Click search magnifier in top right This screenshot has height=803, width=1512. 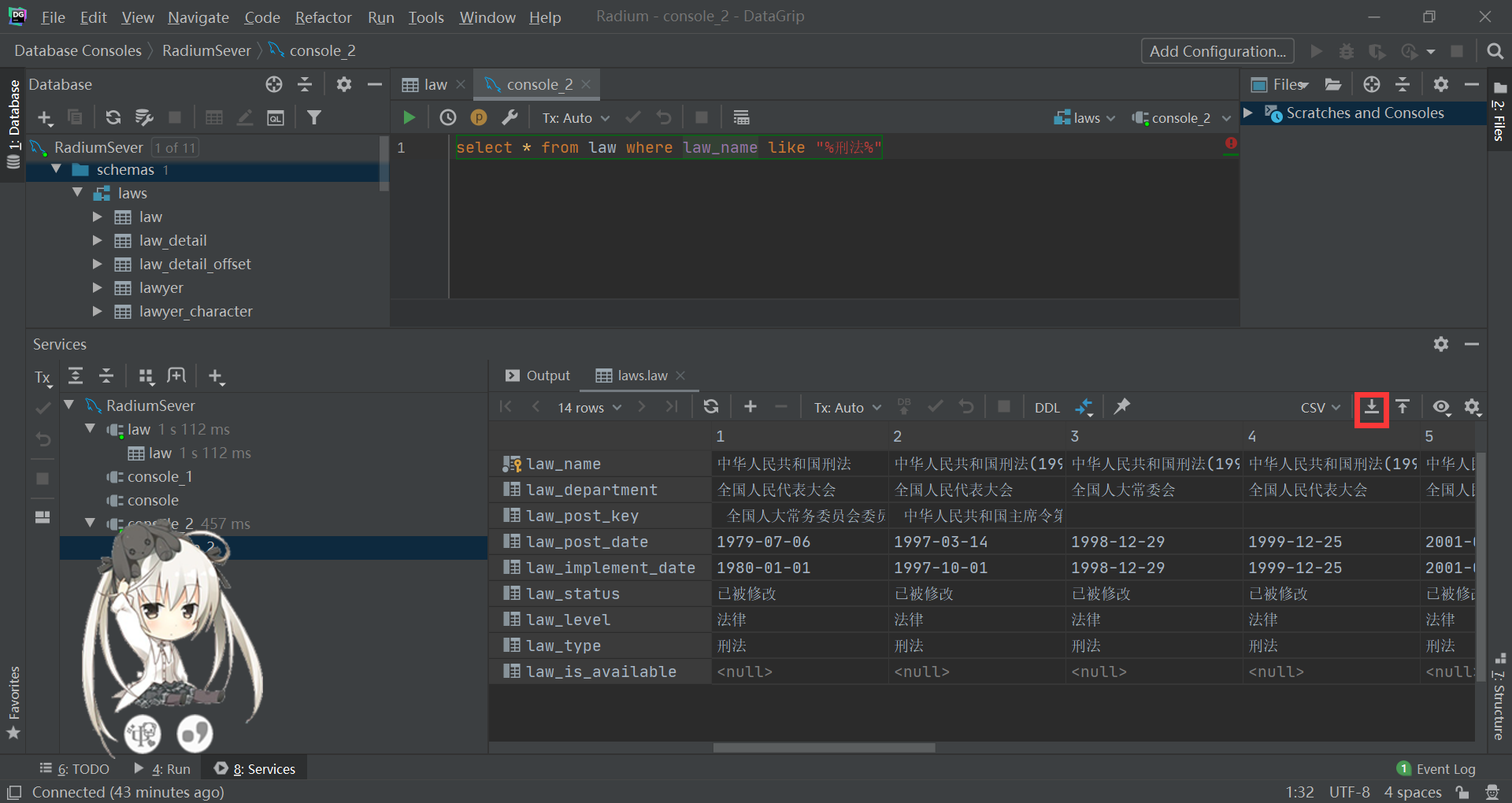pyautogui.click(x=1495, y=51)
